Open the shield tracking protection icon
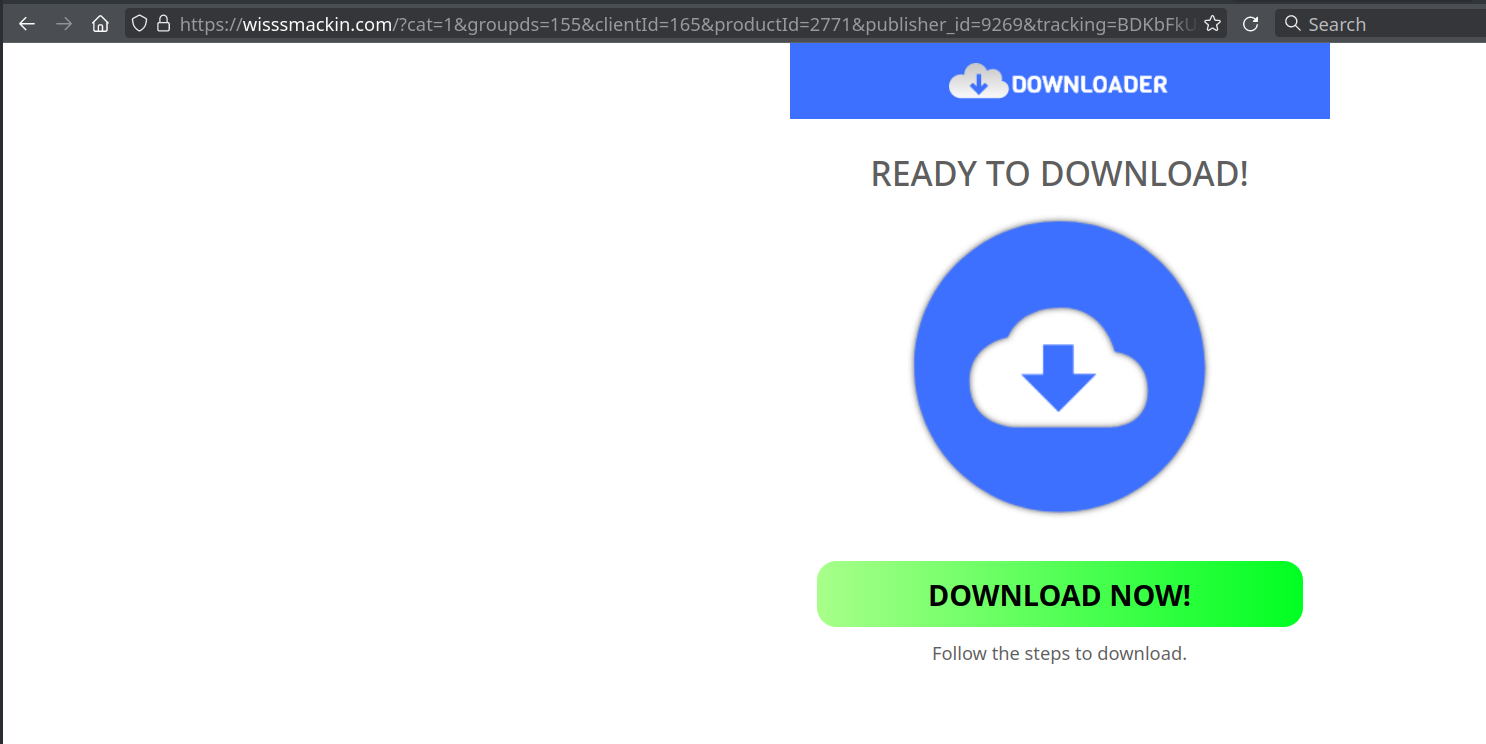The image size is (1486, 744). coord(140,23)
